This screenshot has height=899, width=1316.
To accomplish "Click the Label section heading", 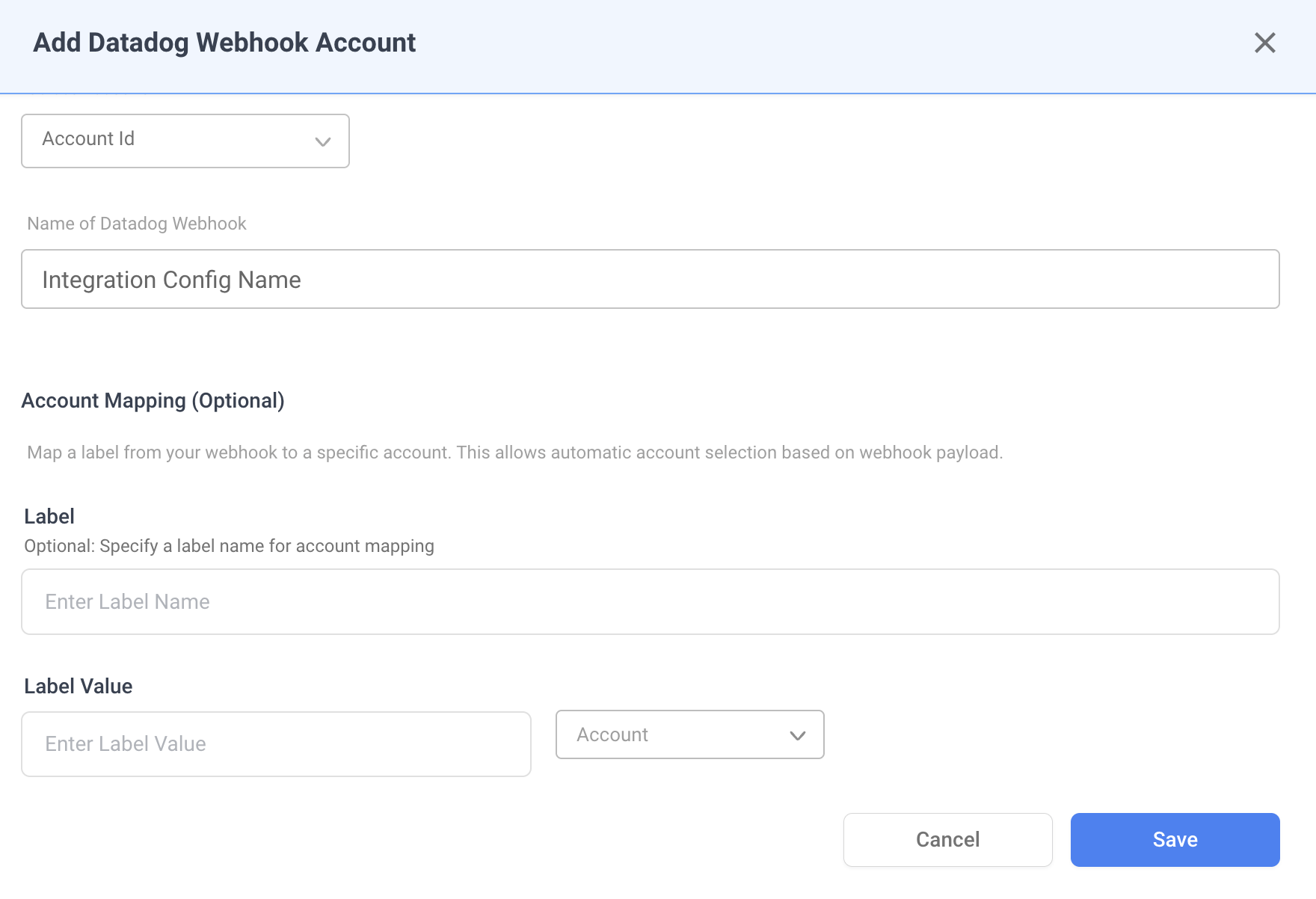I will coord(49,516).
